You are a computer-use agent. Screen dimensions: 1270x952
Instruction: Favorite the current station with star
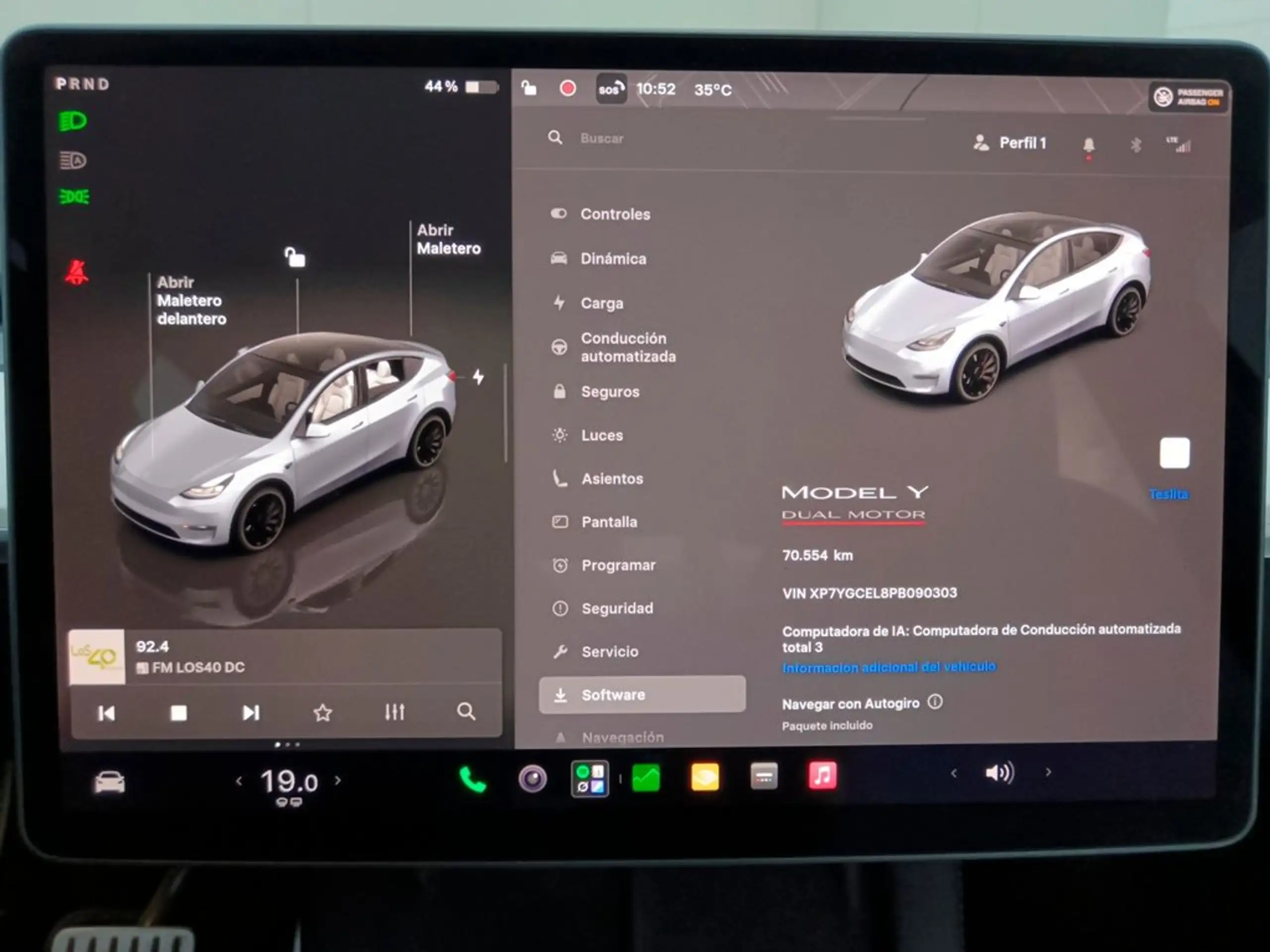(x=322, y=713)
